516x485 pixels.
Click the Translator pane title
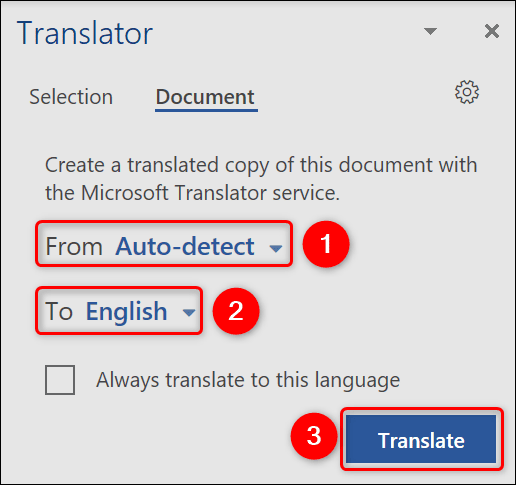(85, 33)
